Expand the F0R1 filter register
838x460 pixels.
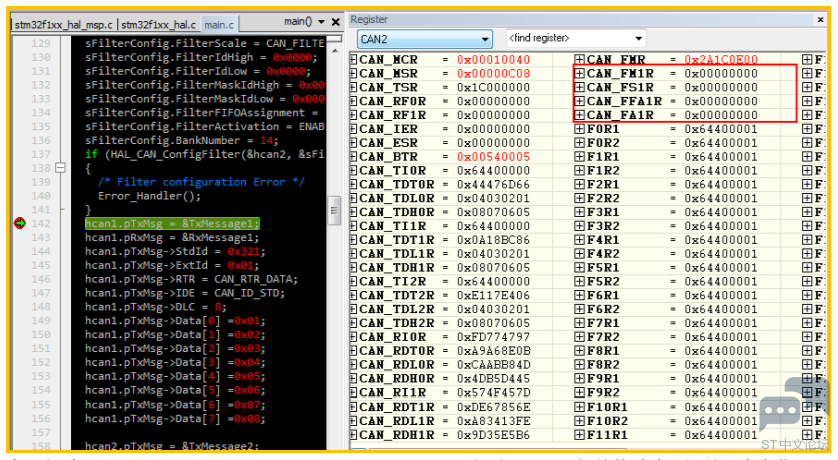point(579,129)
